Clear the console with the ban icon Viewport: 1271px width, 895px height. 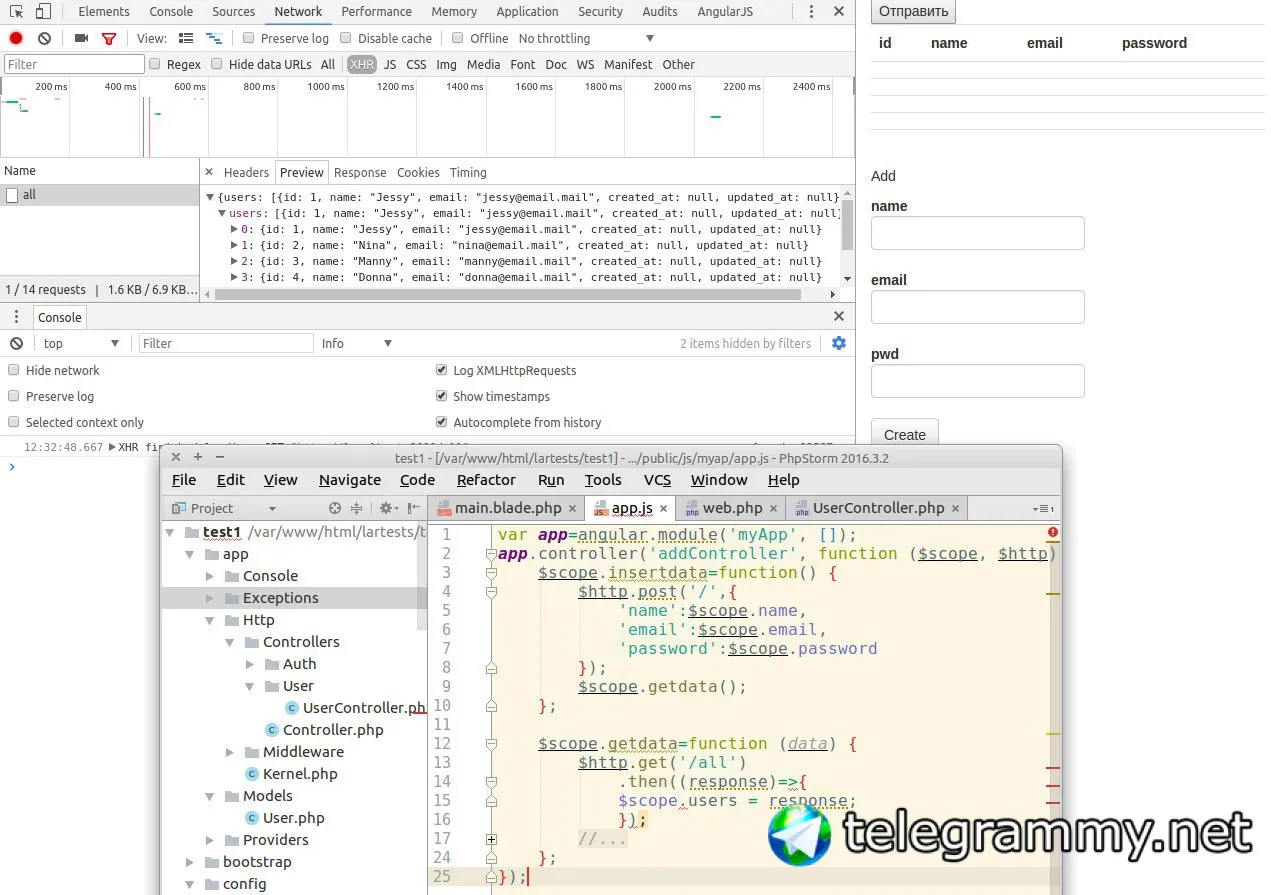point(16,343)
